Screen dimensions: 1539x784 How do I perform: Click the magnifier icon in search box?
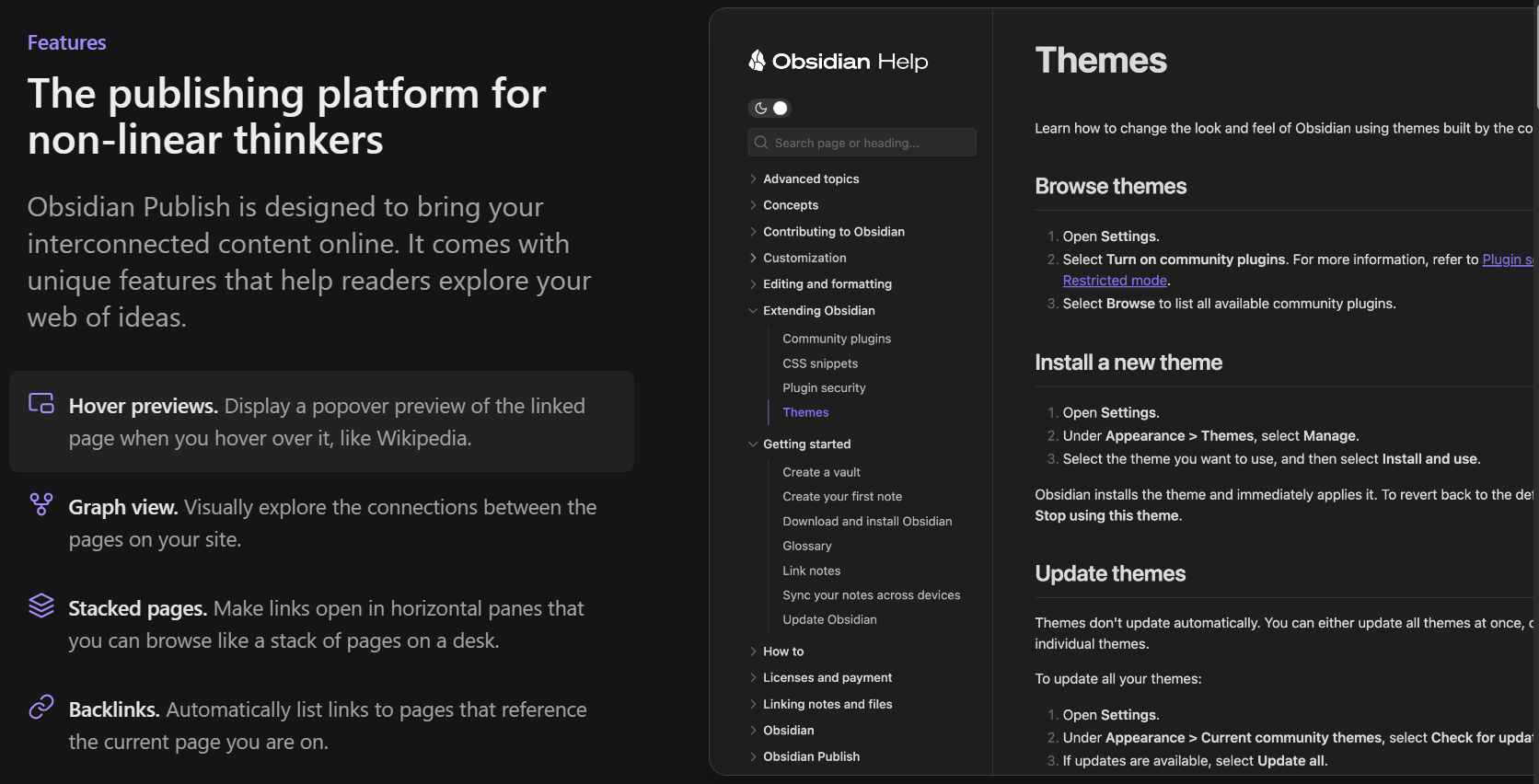pos(761,143)
